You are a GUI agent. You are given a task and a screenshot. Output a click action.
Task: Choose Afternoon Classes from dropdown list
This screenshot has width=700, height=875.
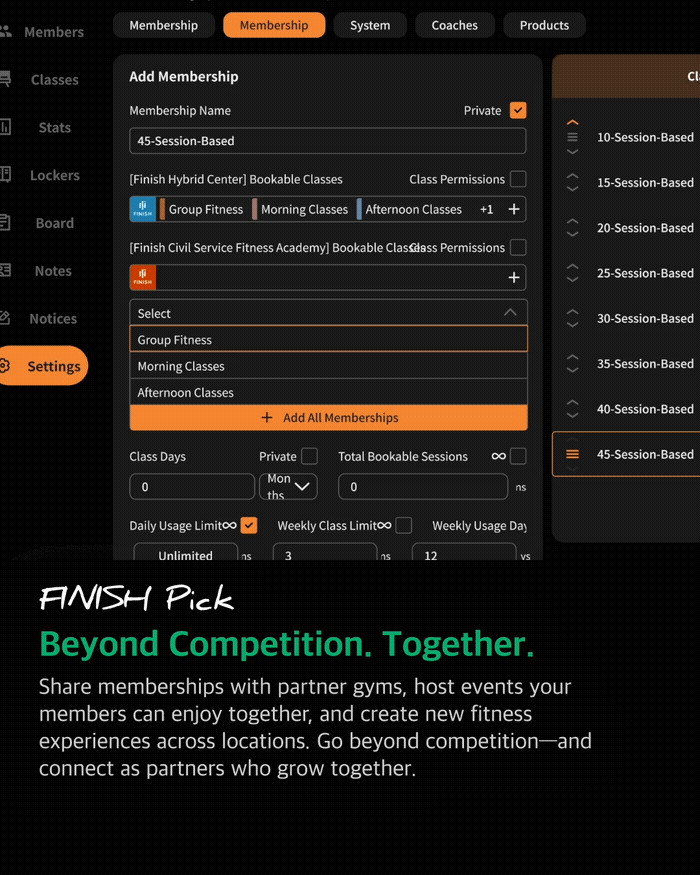coord(328,392)
